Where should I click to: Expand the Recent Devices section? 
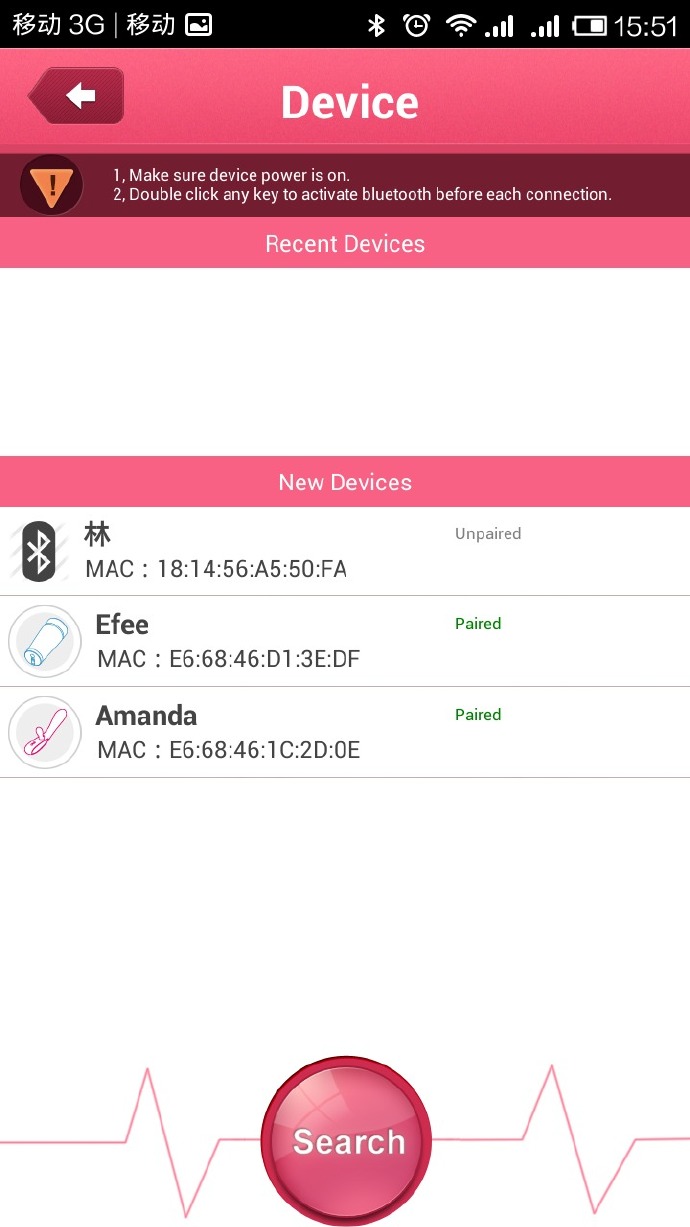345,242
